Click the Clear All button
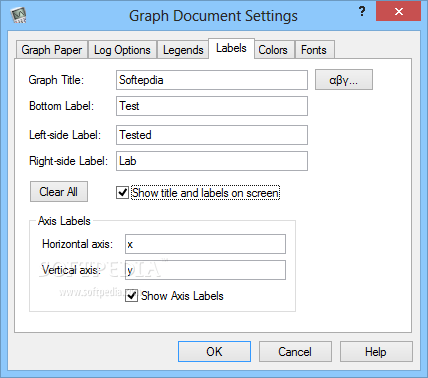The height and width of the screenshot is (378, 428). click(59, 192)
